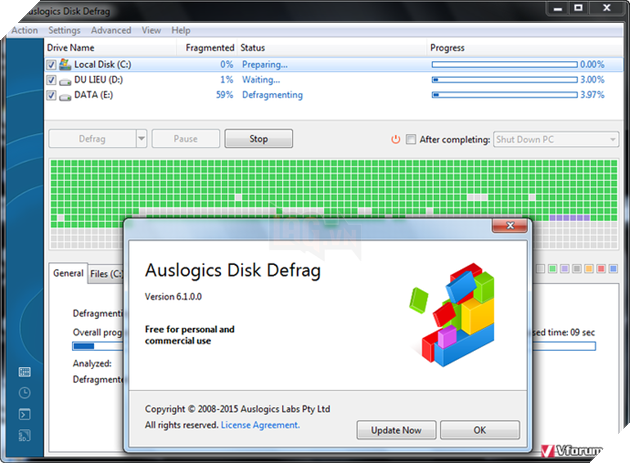Click the Stop button
630x463 pixels.
(x=258, y=139)
